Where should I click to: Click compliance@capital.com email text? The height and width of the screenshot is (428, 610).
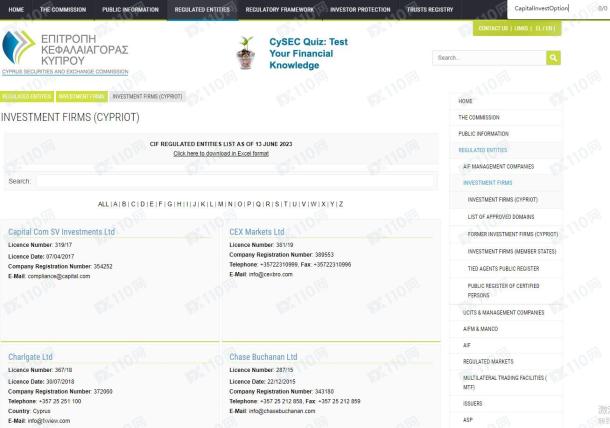click(x=59, y=276)
